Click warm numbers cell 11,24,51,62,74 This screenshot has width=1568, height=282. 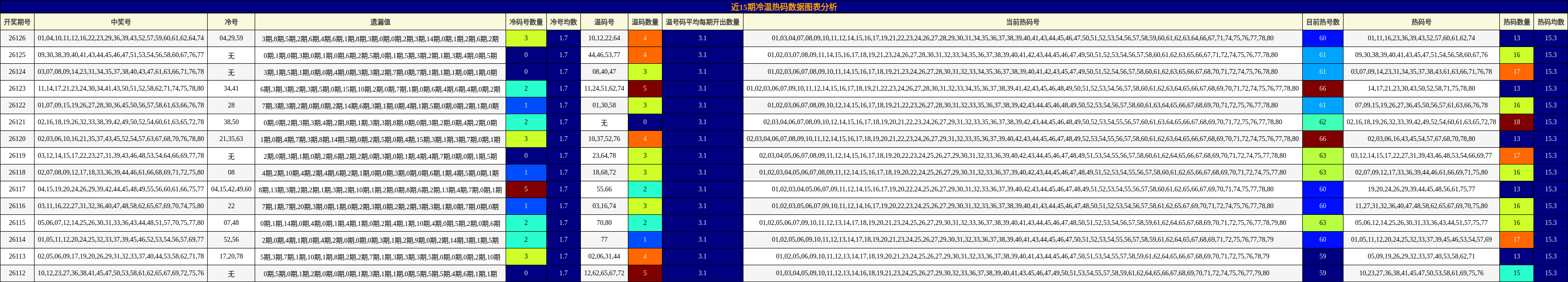pyautogui.click(x=604, y=88)
